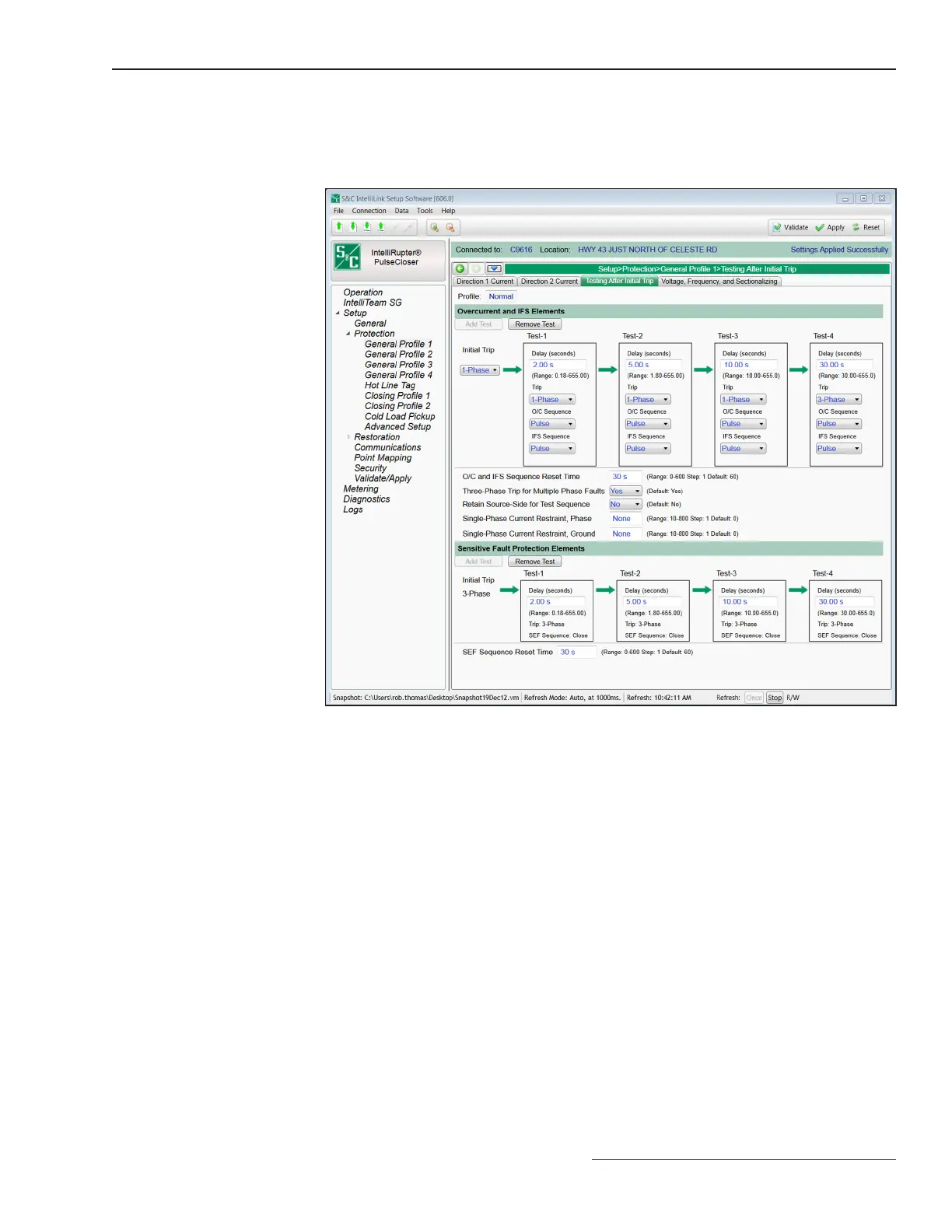Click the Stop refresh button
Image resolution: width=952 pixels, height=1232 pixels.
775,698
